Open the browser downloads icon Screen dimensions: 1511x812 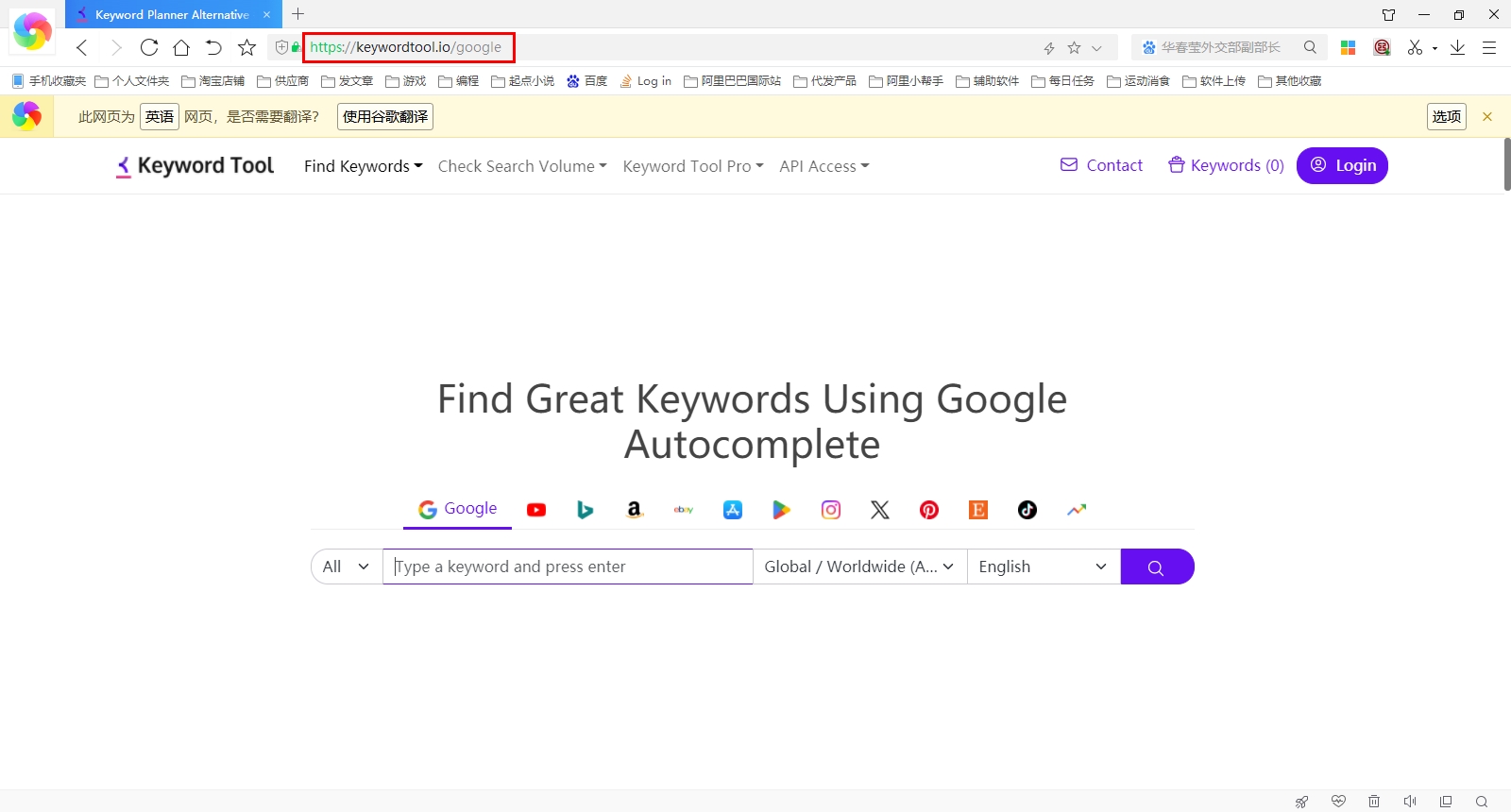tap(1457, 47)
